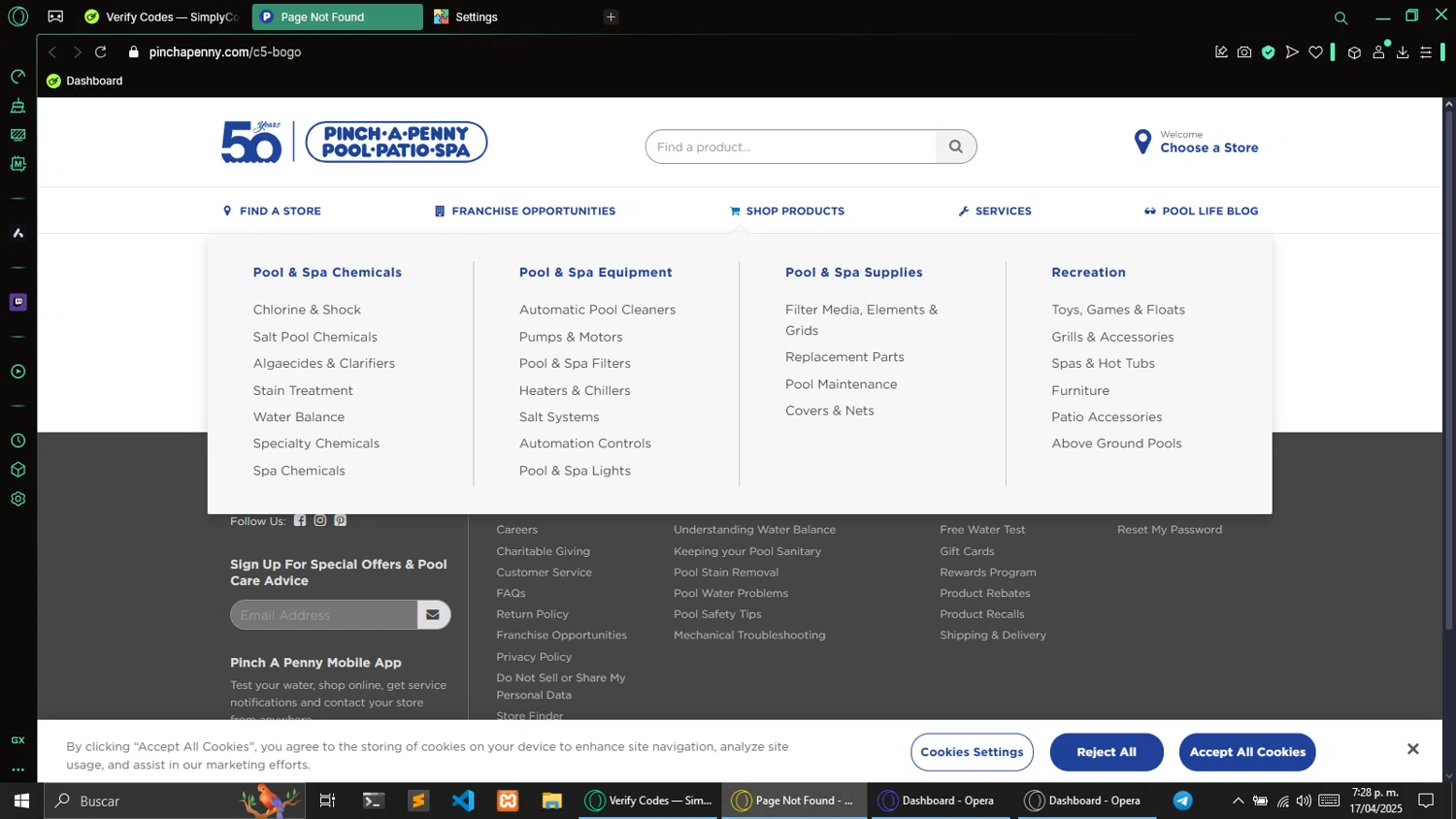Open Pinch A Penny Facebook page icon
This screenshot has width=1456, height=819.
point(300,520)
